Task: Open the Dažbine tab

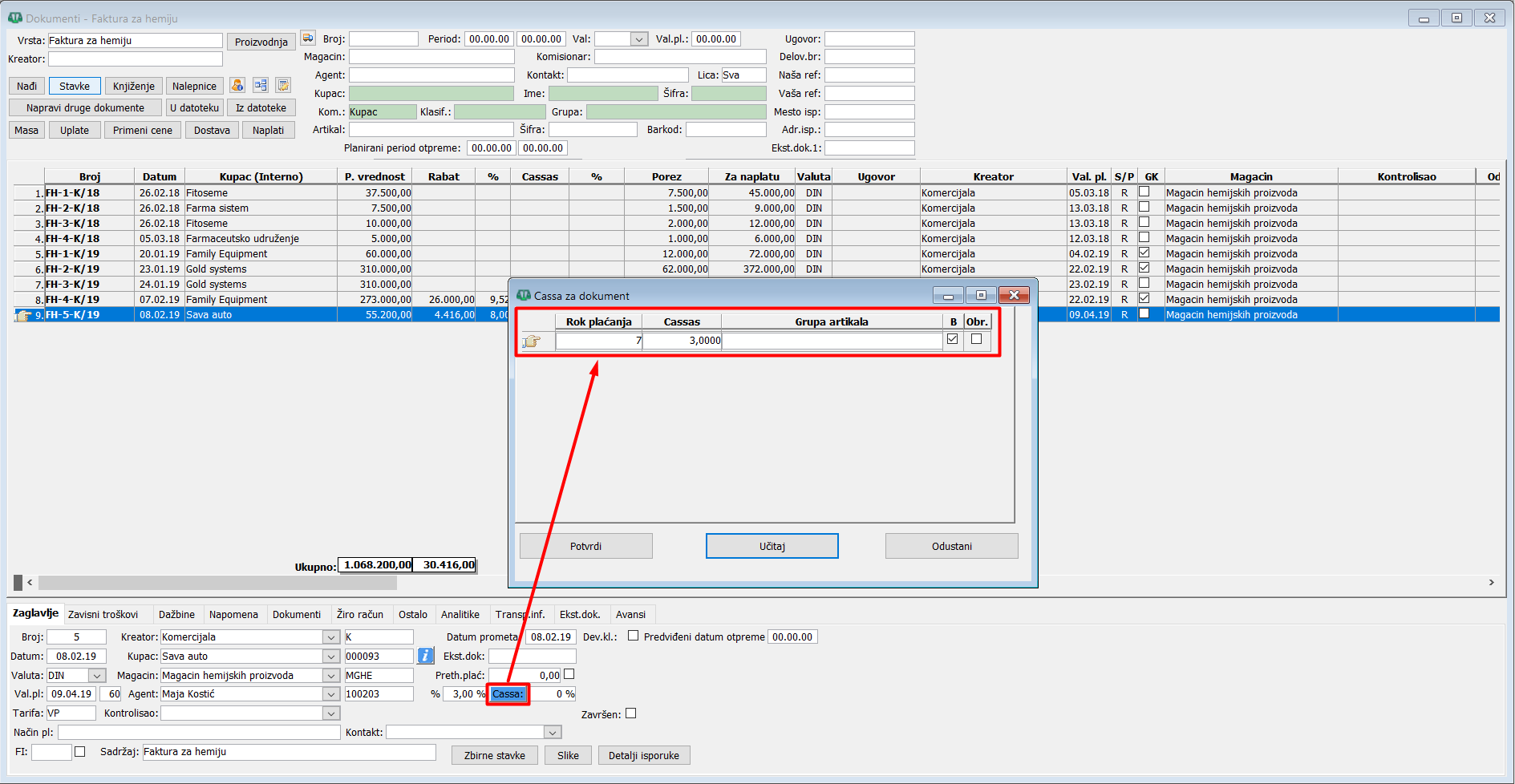Action: pos(176,614)
